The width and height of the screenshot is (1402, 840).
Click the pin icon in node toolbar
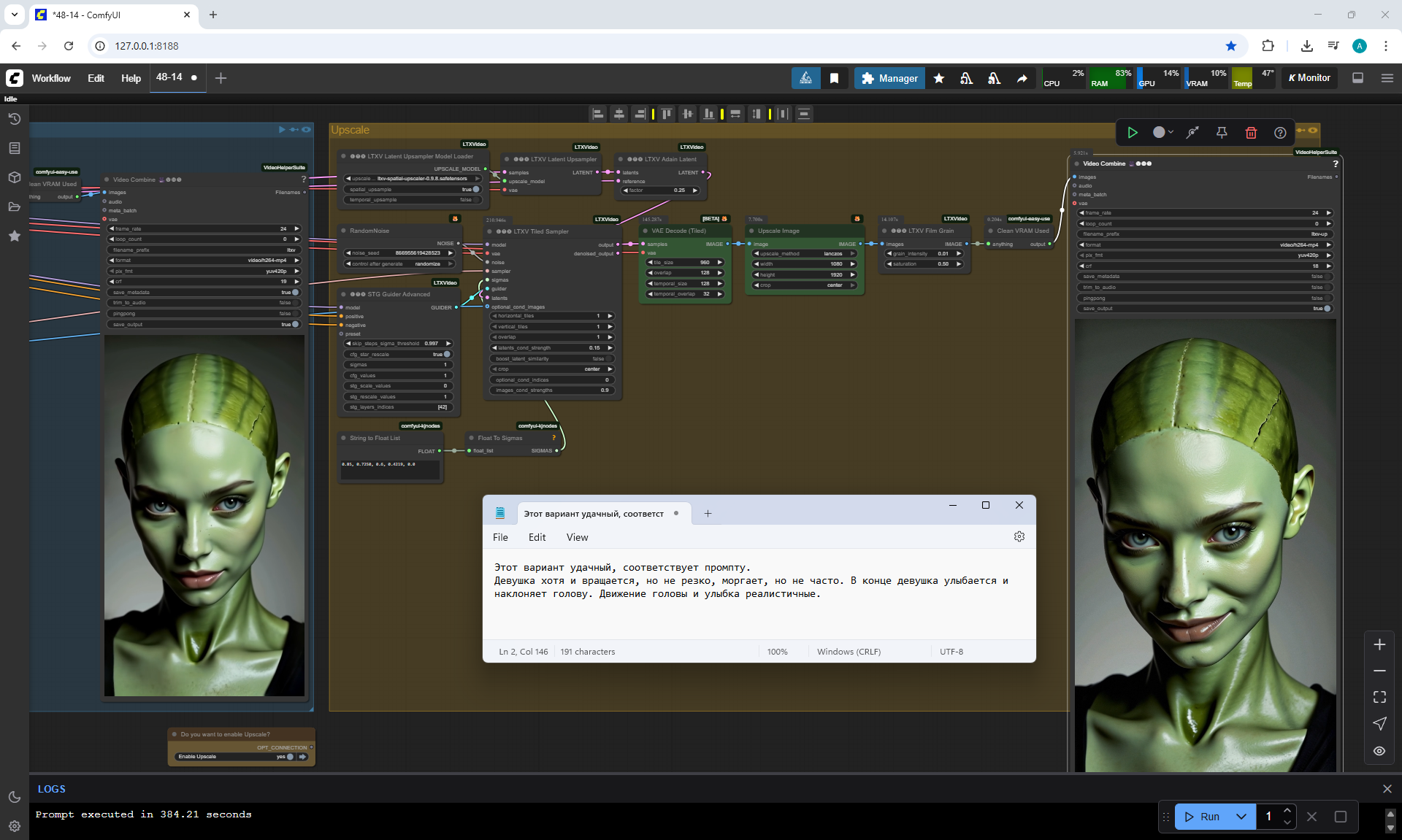(x=1222, y=132)
